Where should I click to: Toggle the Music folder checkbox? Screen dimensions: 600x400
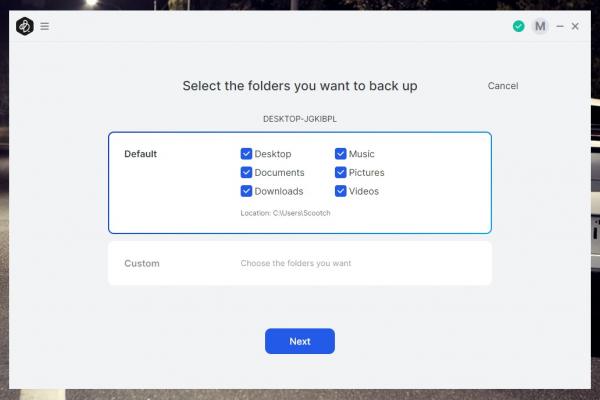[340, 154]
